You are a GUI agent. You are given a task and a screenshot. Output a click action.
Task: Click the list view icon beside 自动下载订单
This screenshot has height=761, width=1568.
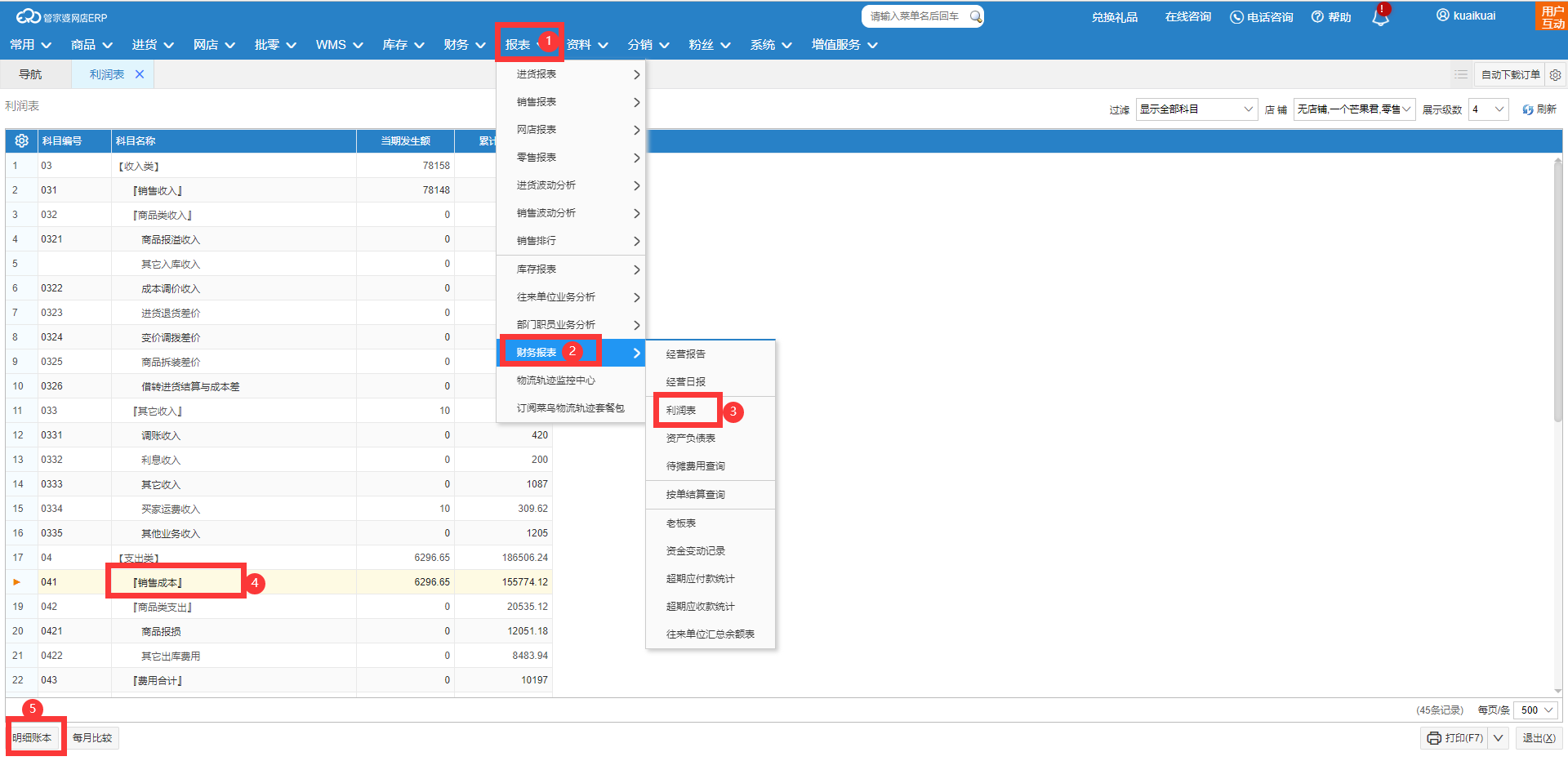click(x=1460, y=74)
